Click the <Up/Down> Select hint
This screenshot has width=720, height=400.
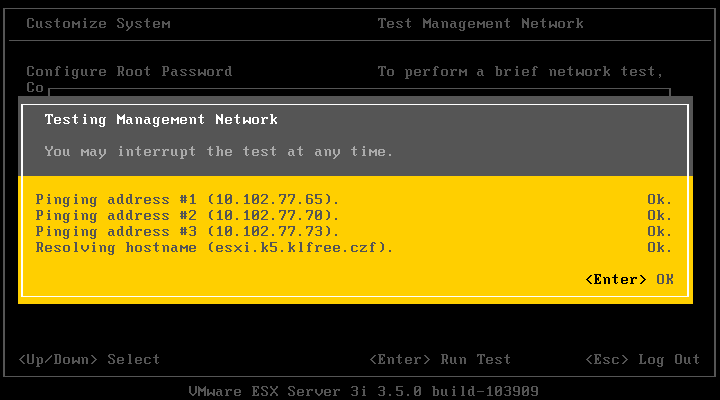pyautogui.click(x=89, y=359)
